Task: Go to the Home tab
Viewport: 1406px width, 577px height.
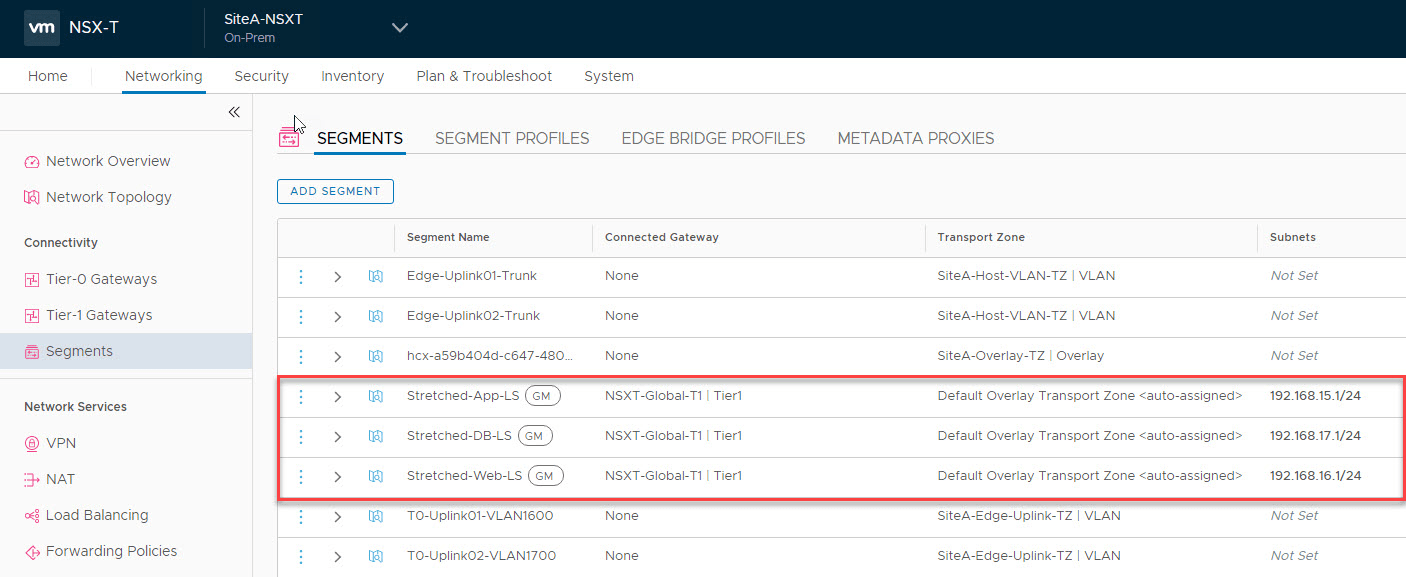Action: (x=48, y=76)
